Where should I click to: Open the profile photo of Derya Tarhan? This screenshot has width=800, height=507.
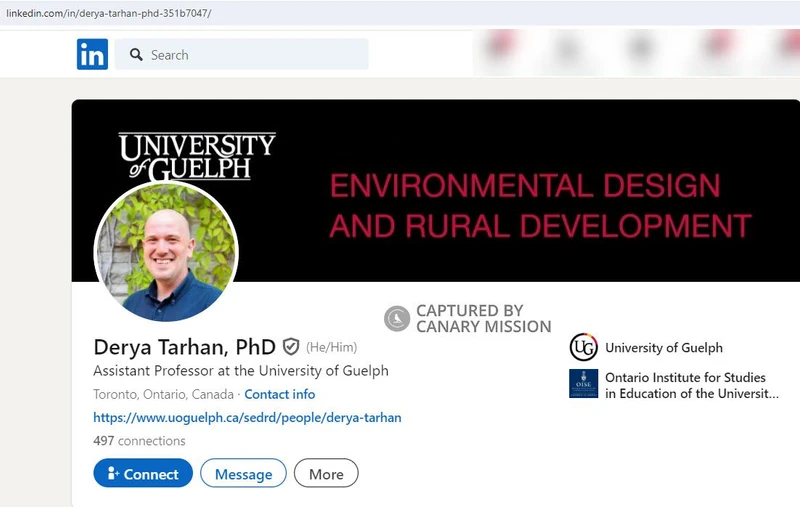click(166, 251)
